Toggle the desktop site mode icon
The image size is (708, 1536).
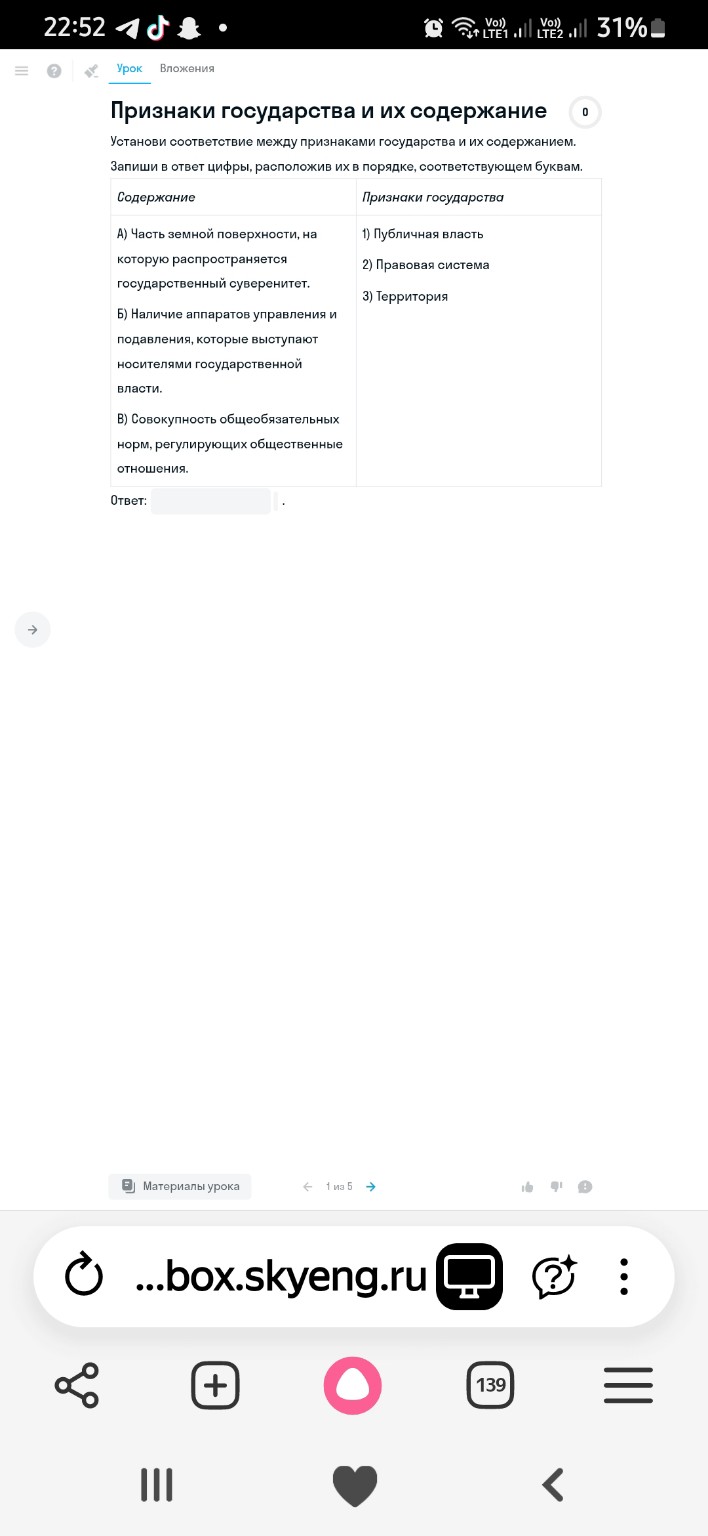click(469, 1276)
